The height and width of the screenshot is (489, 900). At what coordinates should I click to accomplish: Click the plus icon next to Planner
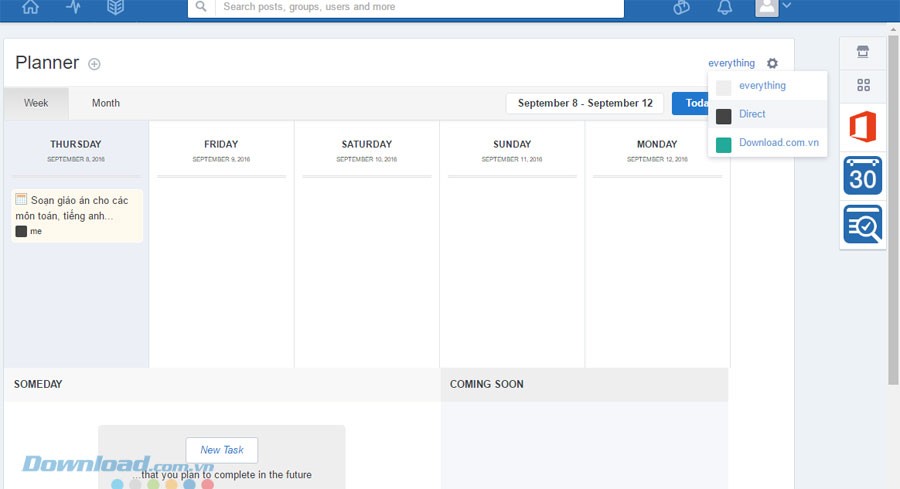(x=94, y=64)
